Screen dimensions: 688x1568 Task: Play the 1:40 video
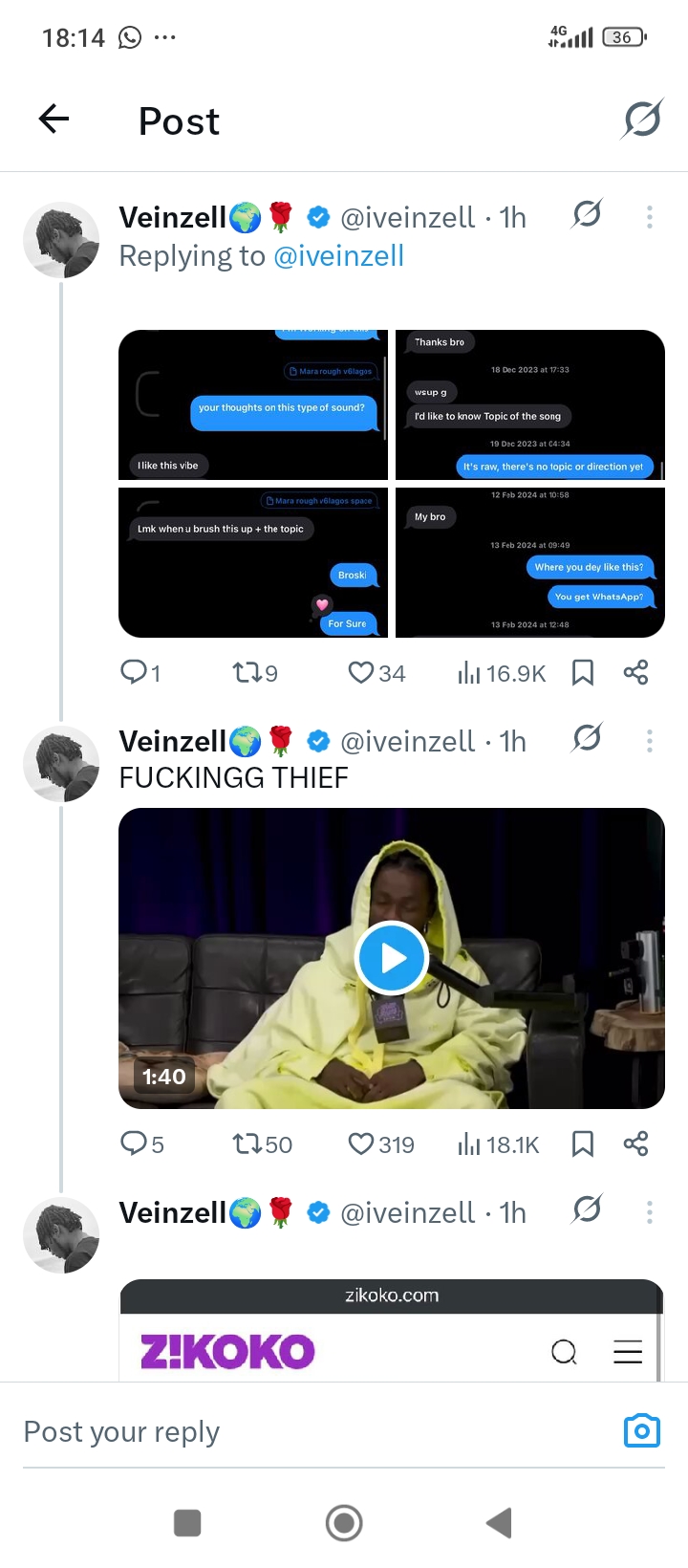pos(391,958)
